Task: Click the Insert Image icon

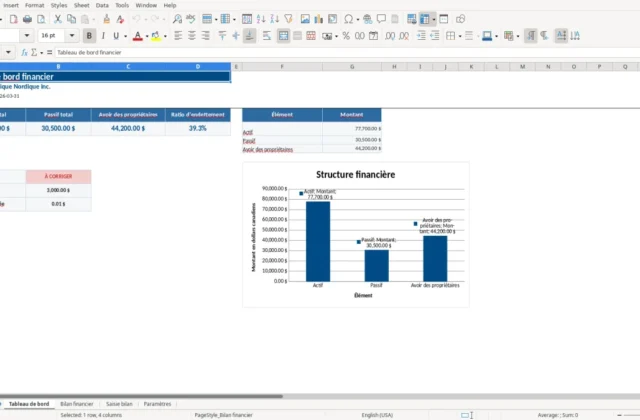Action: coord(305,19)
